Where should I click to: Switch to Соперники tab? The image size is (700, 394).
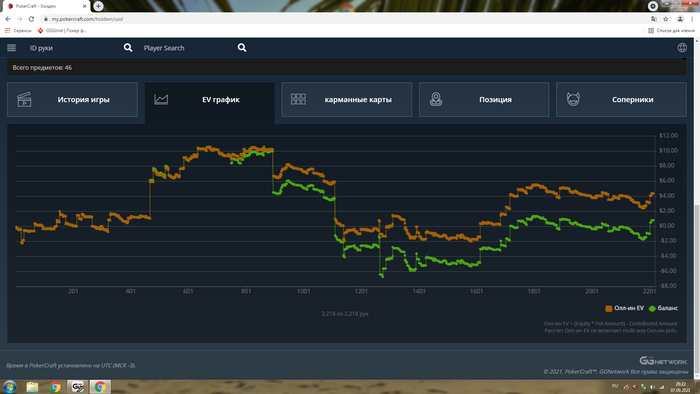tap(621, 100)
